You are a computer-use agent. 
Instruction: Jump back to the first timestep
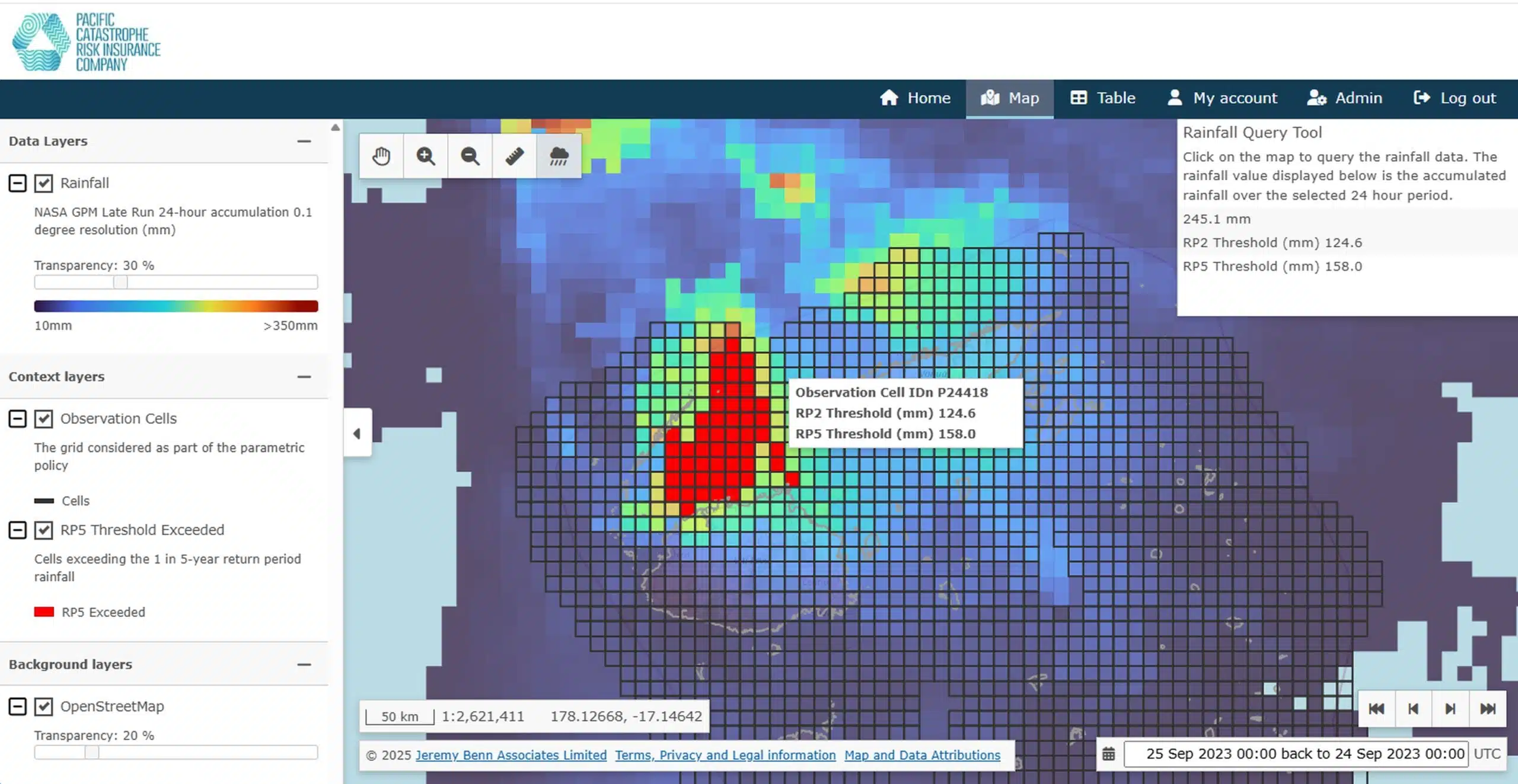click(x=1377, y=708)
